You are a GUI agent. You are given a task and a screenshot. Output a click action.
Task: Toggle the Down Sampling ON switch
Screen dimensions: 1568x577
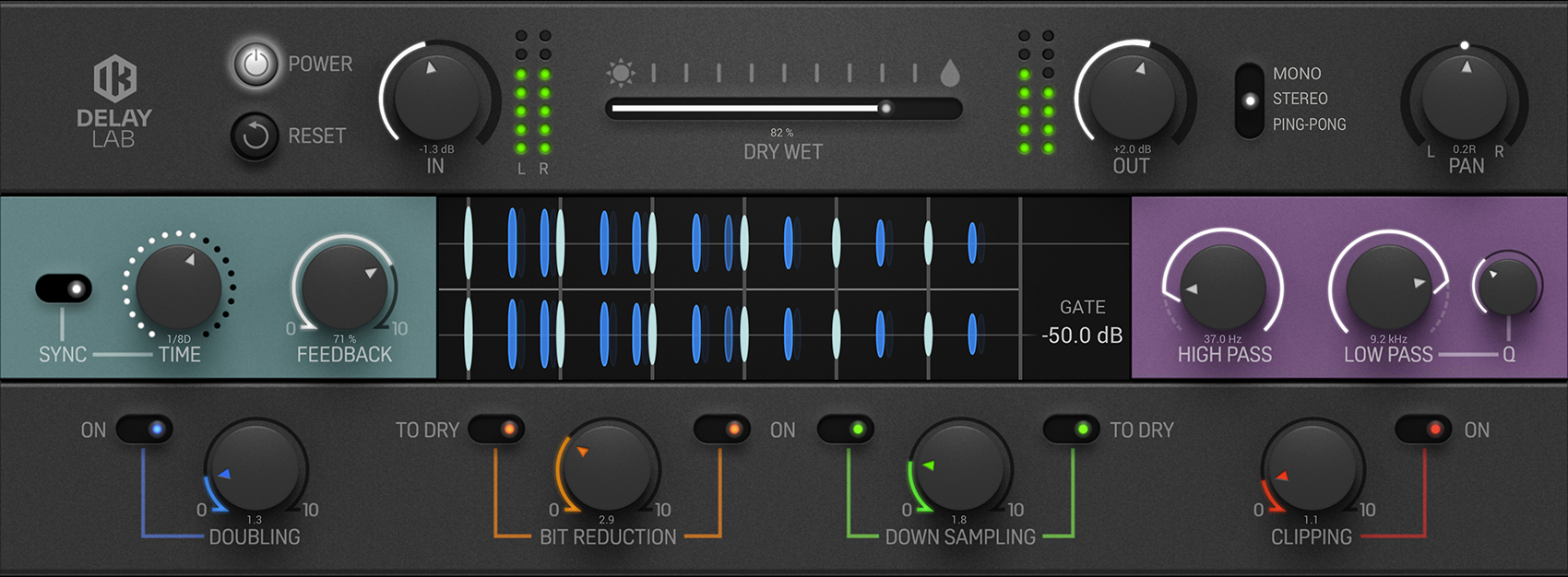846,430
